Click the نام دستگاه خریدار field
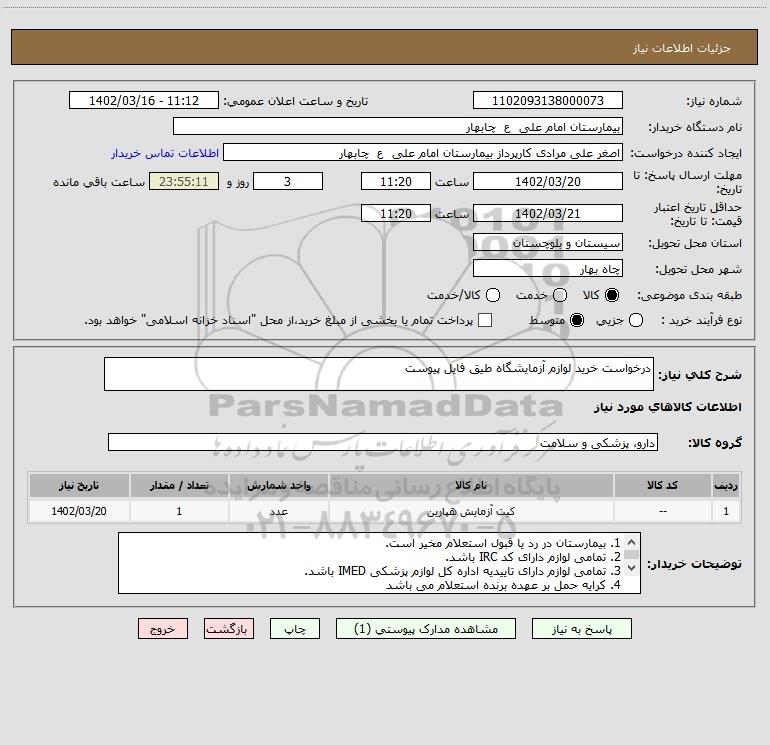 tap(398, 126)
